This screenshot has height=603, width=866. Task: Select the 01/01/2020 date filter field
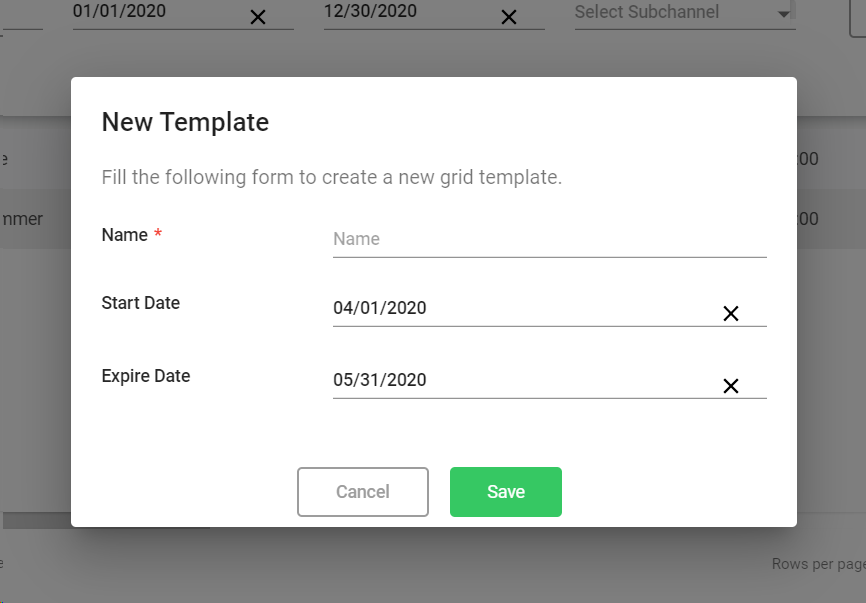coord(150,12)
